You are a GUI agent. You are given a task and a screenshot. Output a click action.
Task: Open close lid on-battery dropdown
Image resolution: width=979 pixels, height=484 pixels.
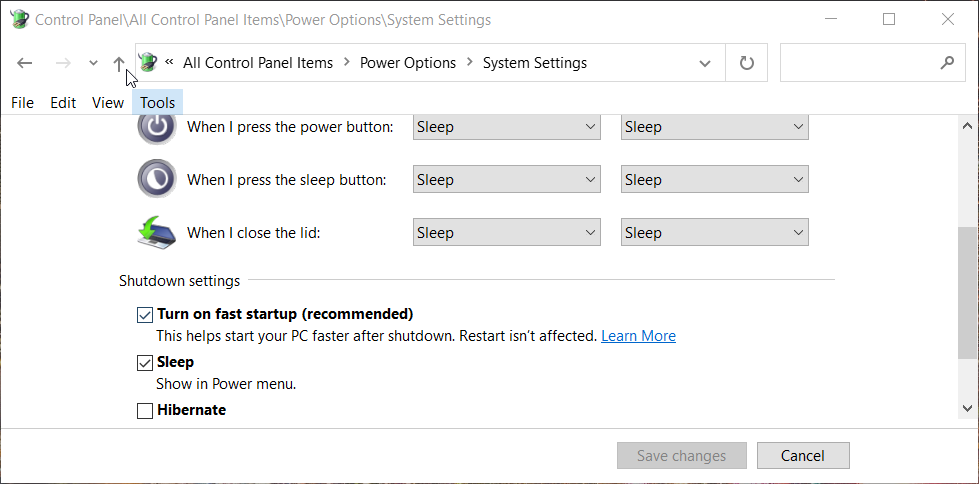pos(506,232)
